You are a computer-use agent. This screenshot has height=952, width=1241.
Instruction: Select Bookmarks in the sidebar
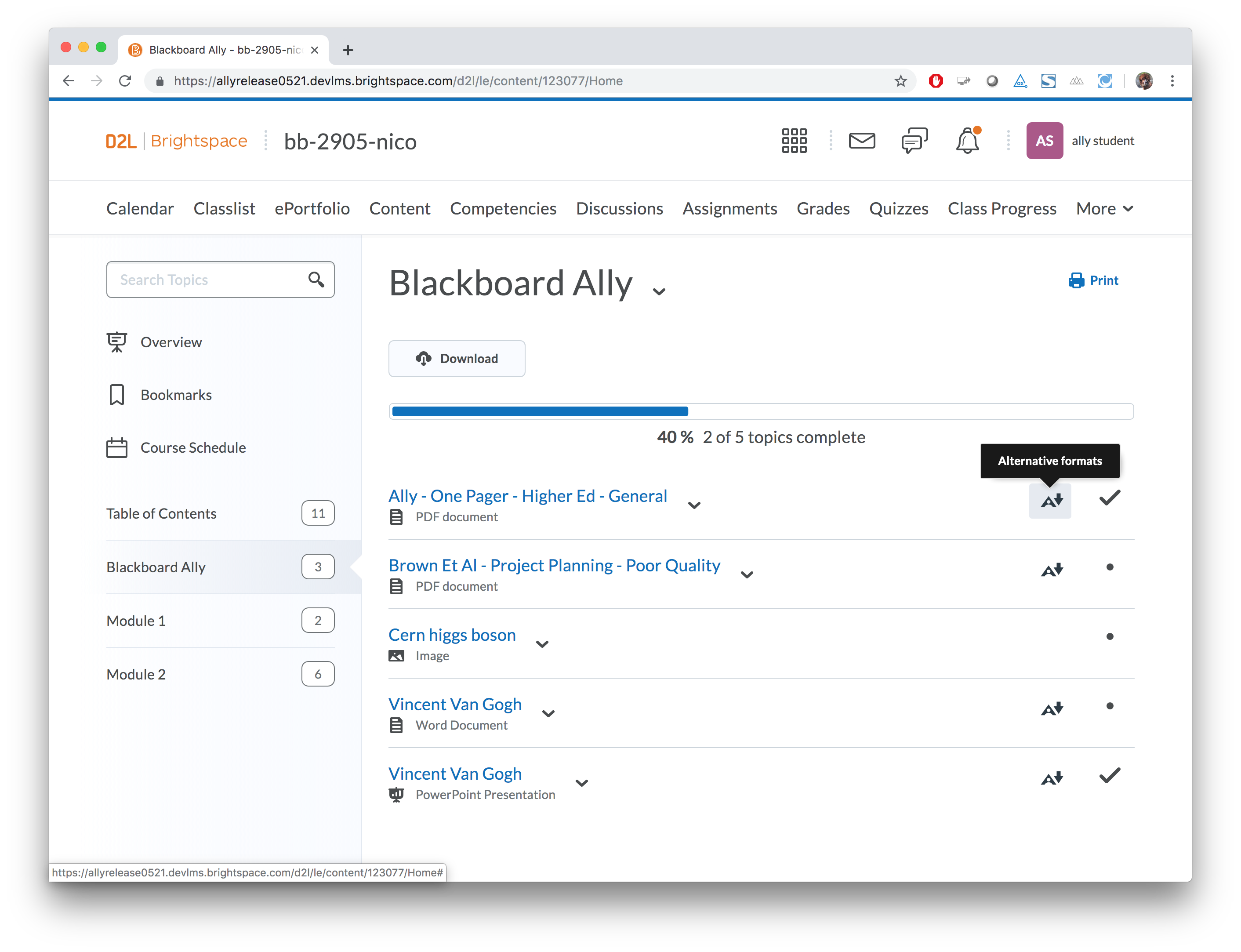pyautogui.click(x=159, y=395)
